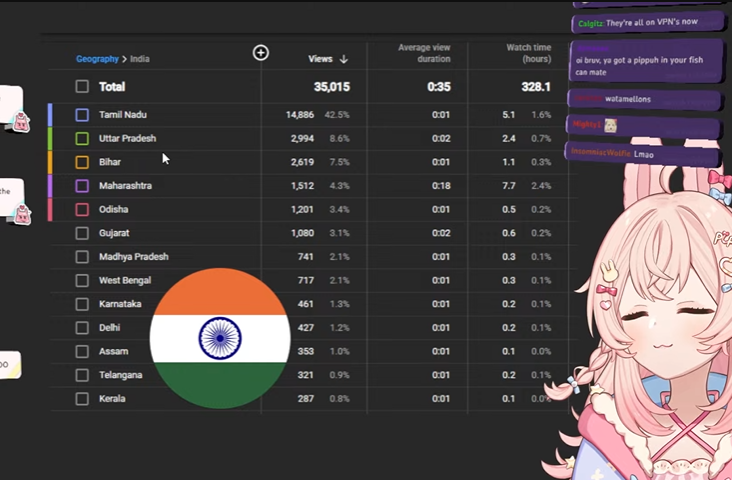Click the Bihar row label
This screenshot has width=732, height=480.
pos(110,162)
